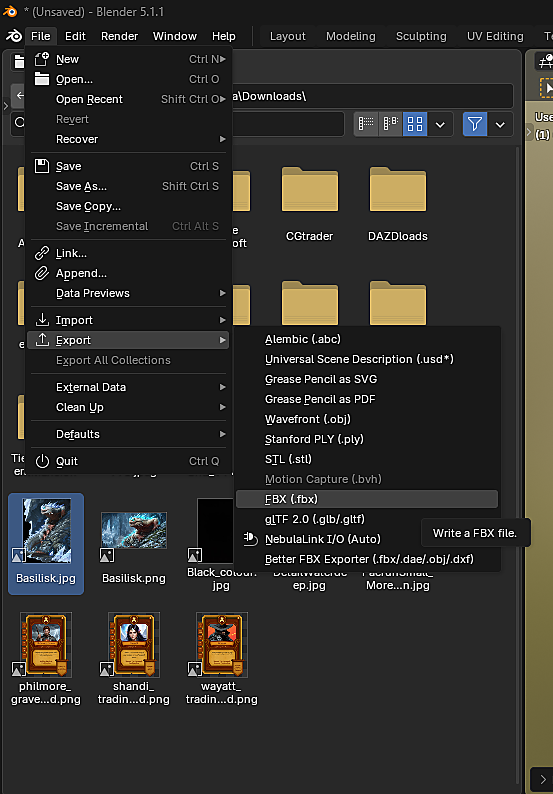Click the Export menu entry
The height and width of the screenshot is (794, 553).
[x=128, y=340]
